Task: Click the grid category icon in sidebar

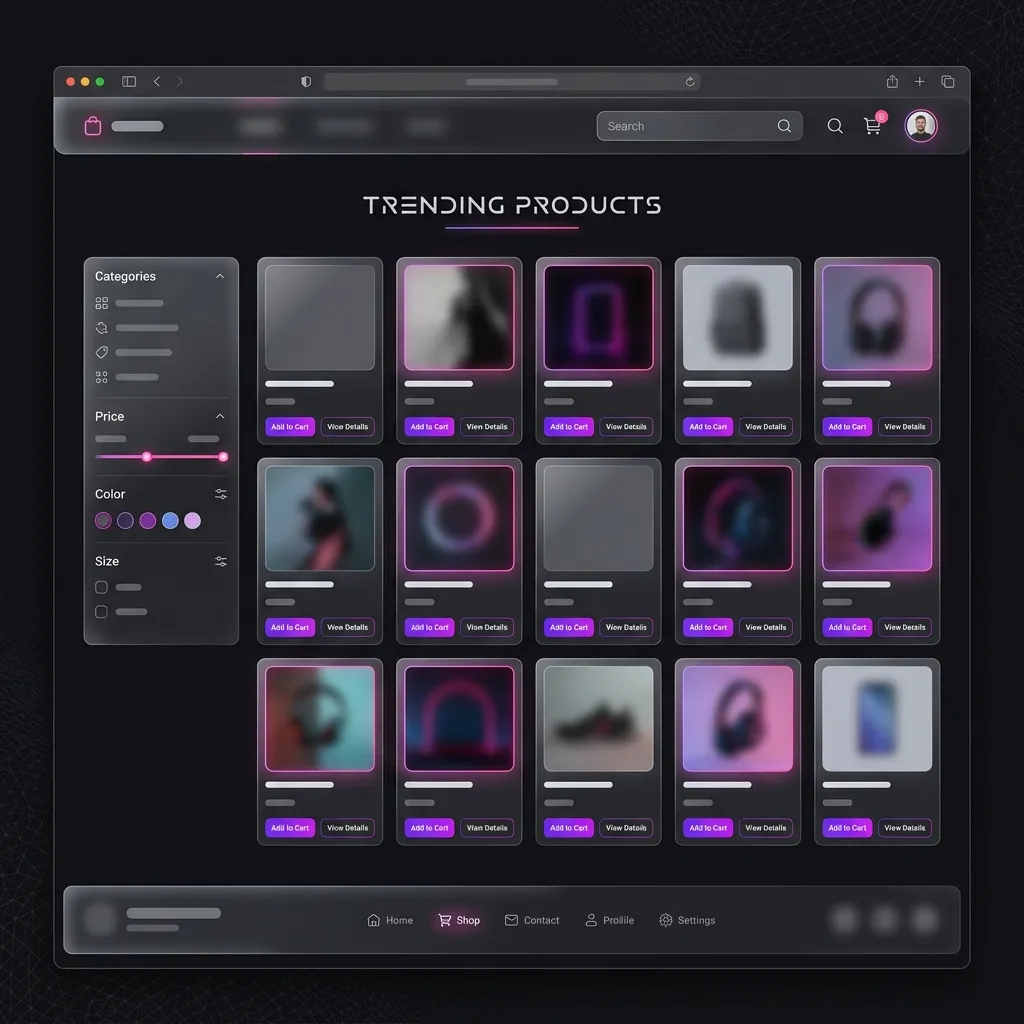Action: pos(101,303)
